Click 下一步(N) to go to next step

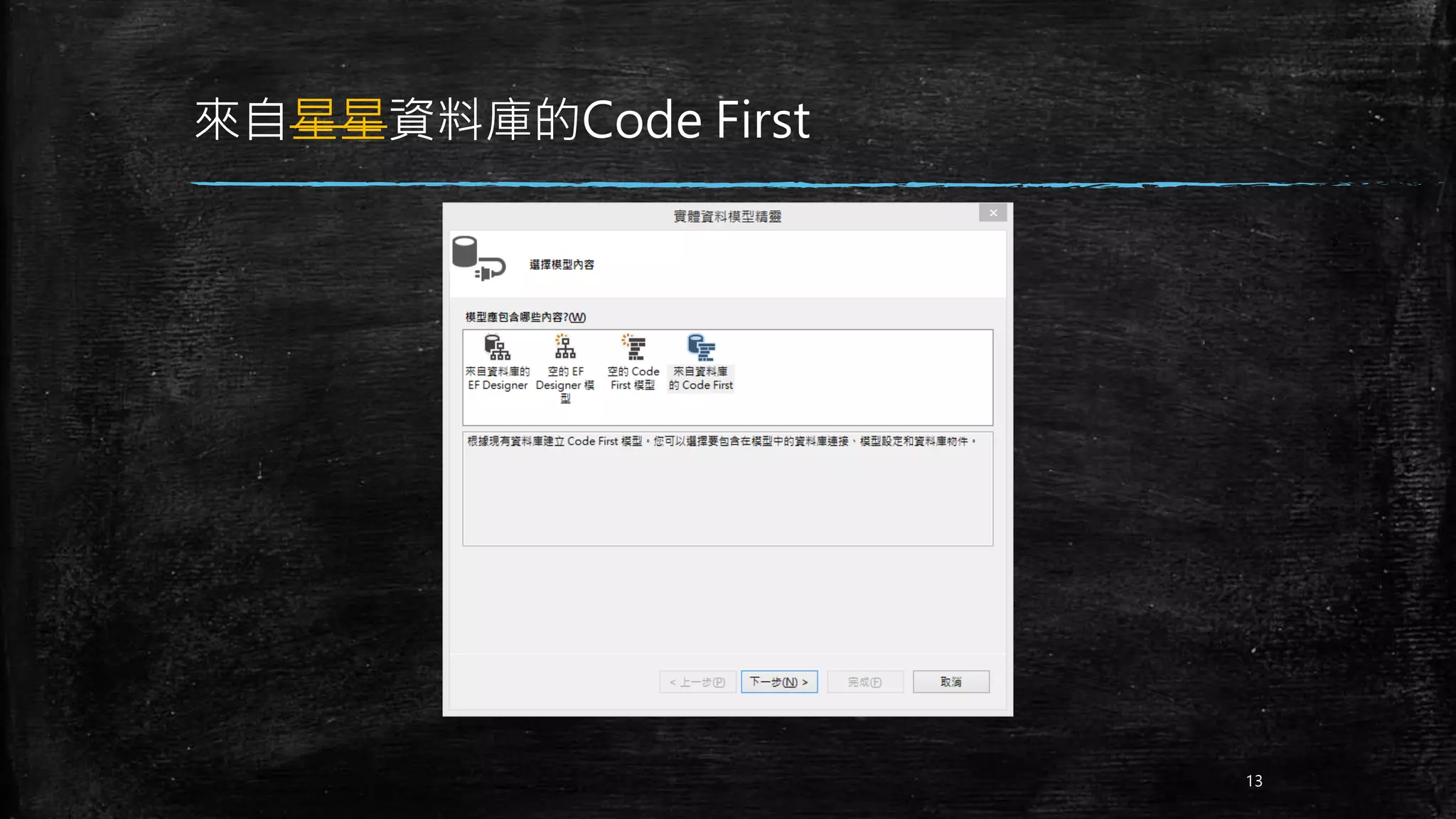779,682
